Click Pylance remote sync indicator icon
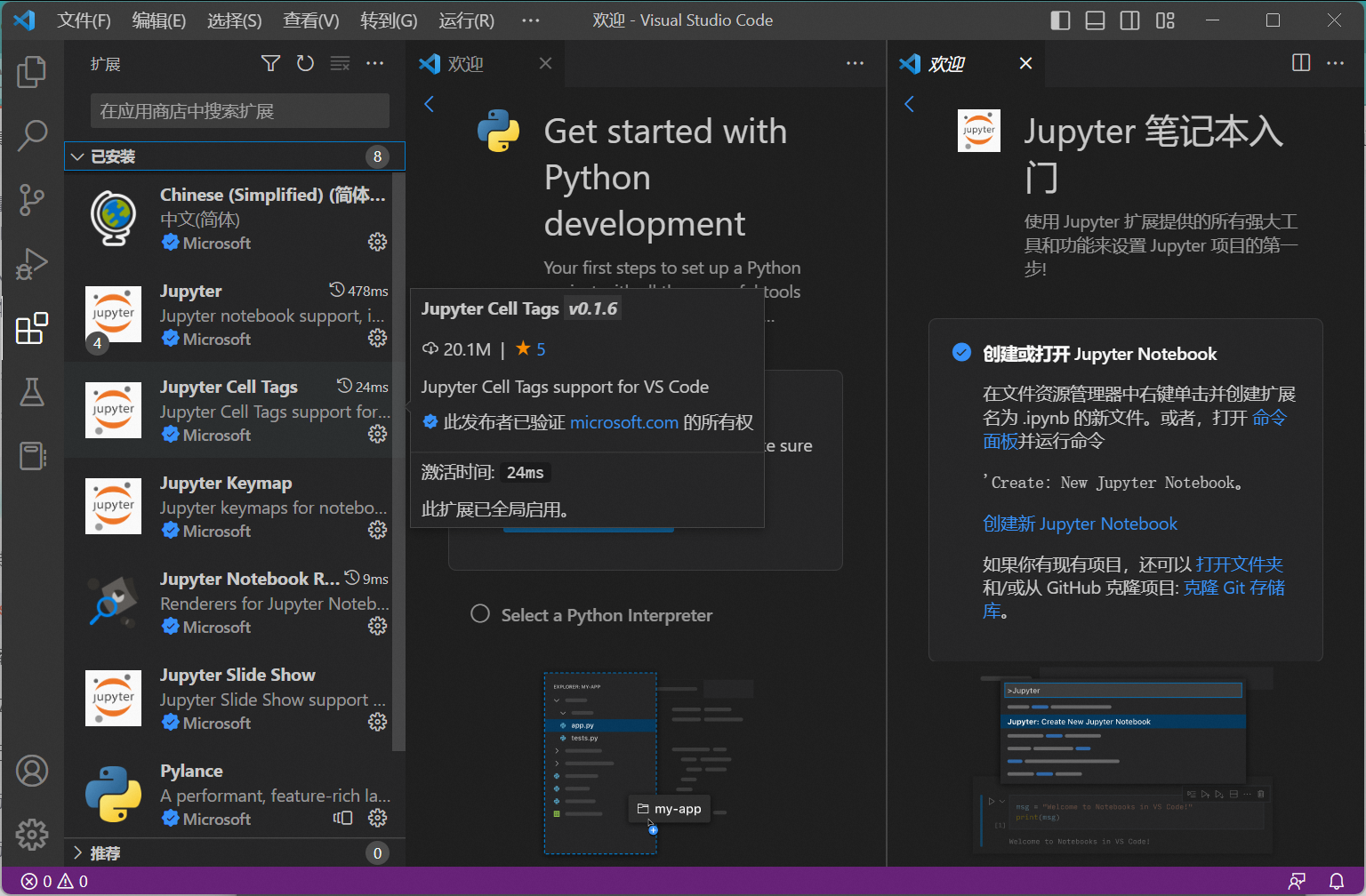1366x896 pixels. 343,818
